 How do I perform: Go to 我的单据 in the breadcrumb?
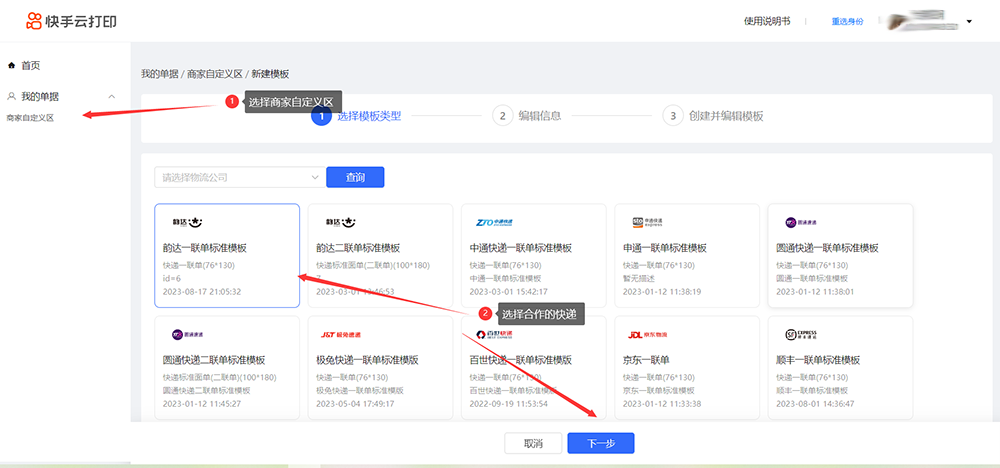[159, 74]
